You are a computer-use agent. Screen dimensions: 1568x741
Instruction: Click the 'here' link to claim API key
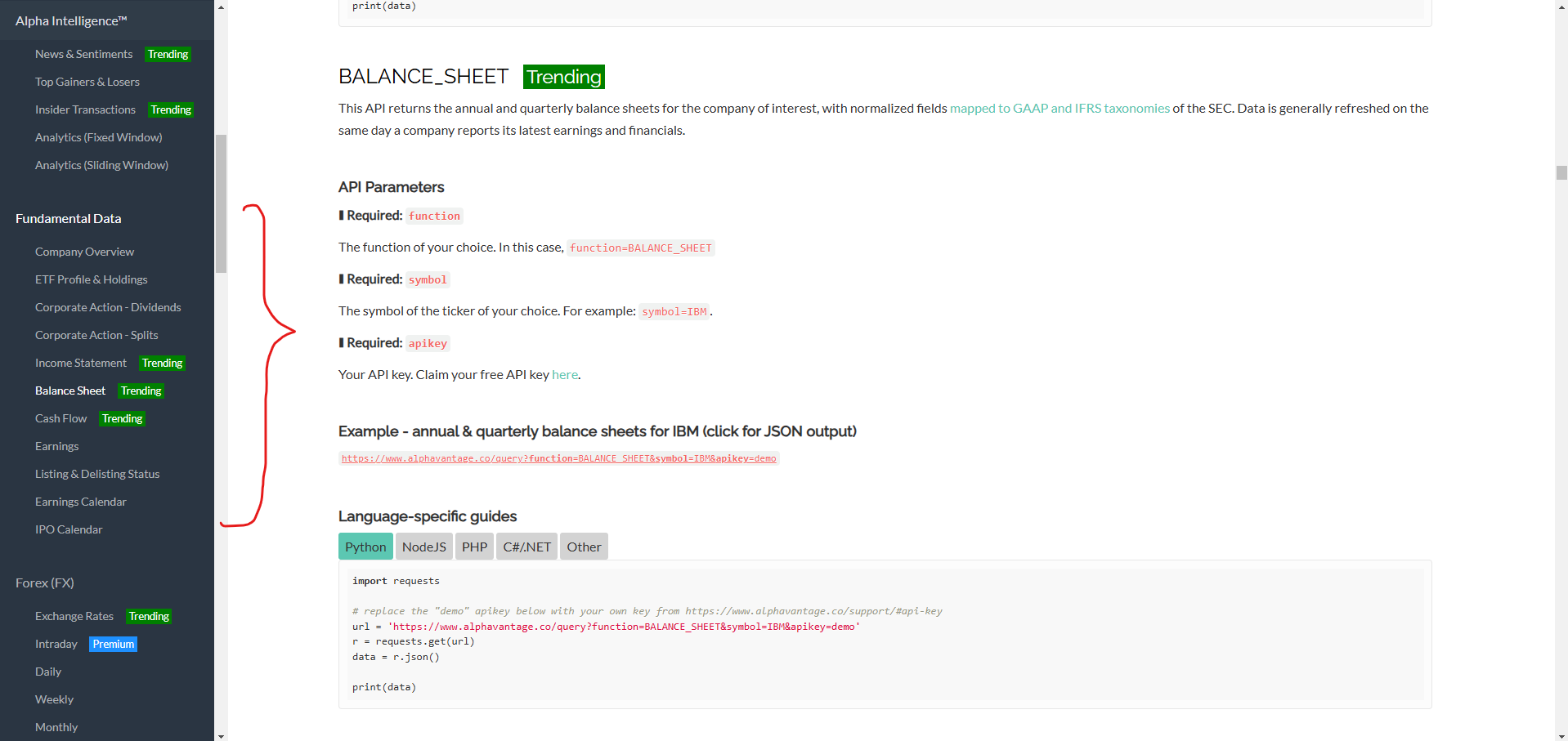click(564, 375)
